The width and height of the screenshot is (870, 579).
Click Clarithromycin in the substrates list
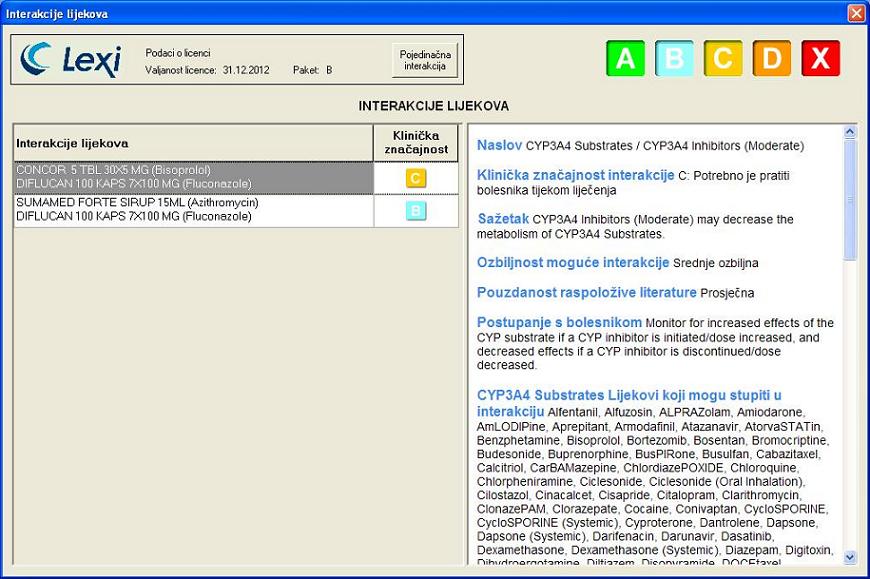pyautogui.click(x=760, y=495)
